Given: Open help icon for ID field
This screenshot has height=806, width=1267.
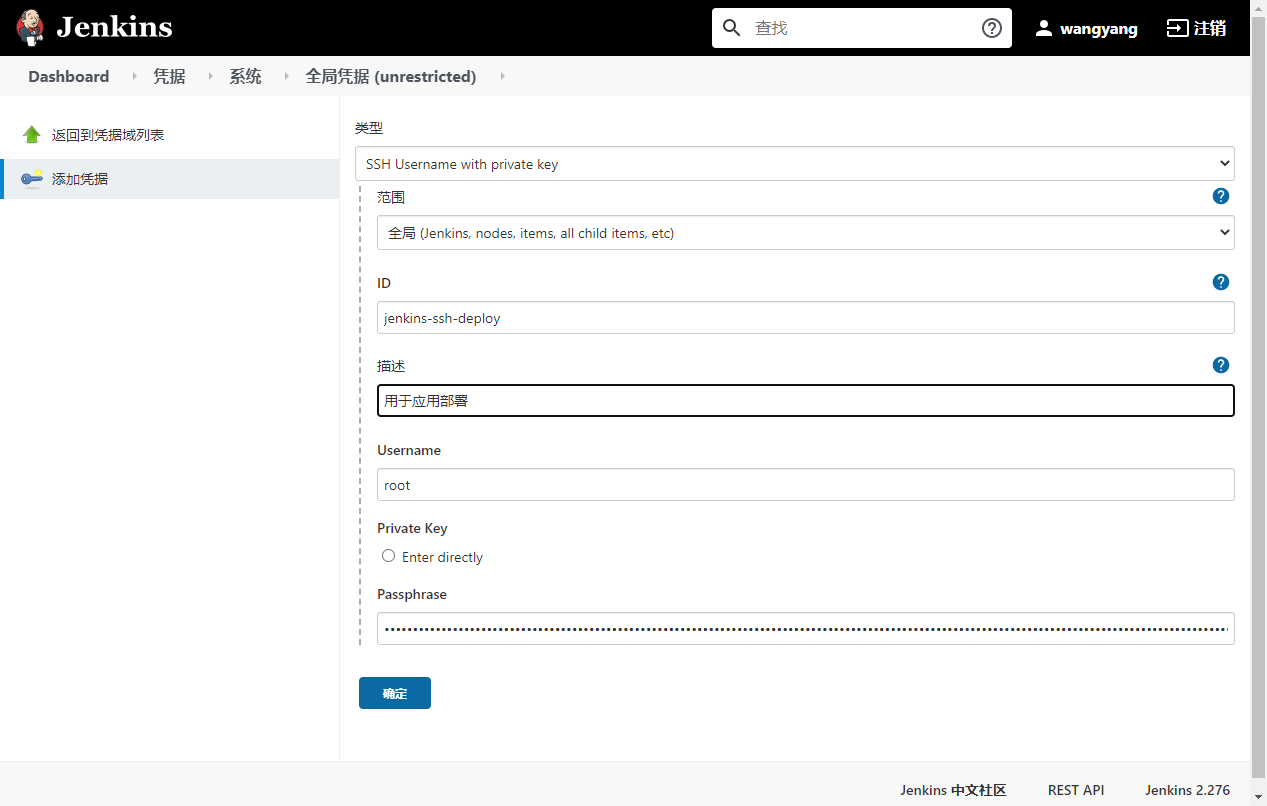Looking at the screenshot, I should 1221,282.
